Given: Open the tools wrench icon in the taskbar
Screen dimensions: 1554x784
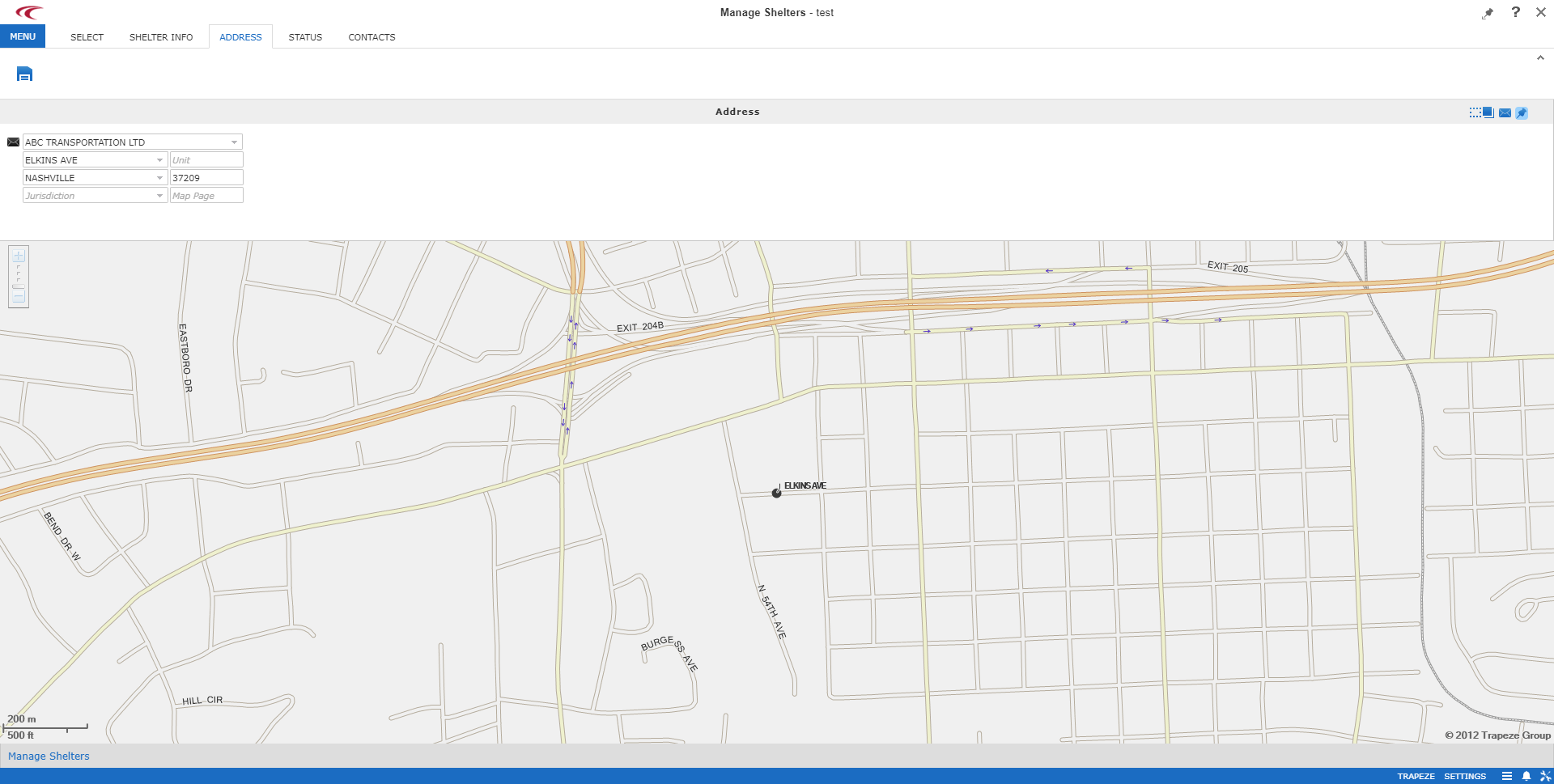Looking at the screenshot, I should (1544, 776).
